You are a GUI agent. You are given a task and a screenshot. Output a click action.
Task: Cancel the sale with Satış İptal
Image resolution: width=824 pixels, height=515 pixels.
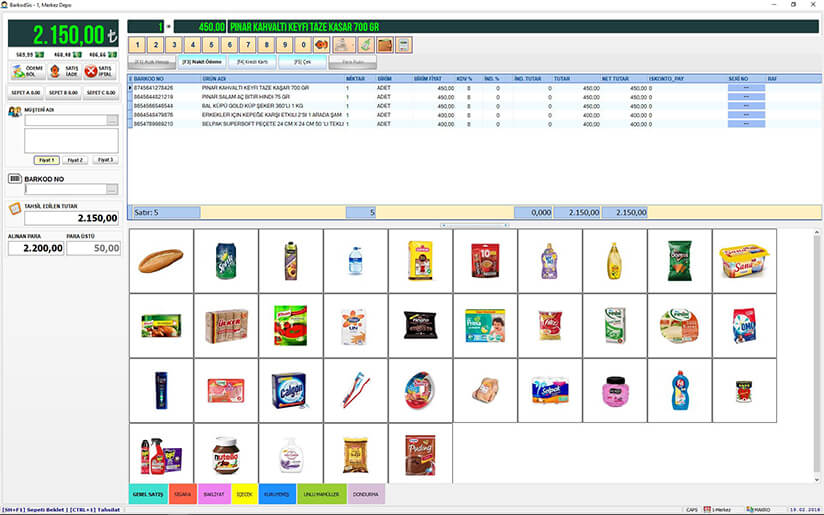click(x=100, y=71)
